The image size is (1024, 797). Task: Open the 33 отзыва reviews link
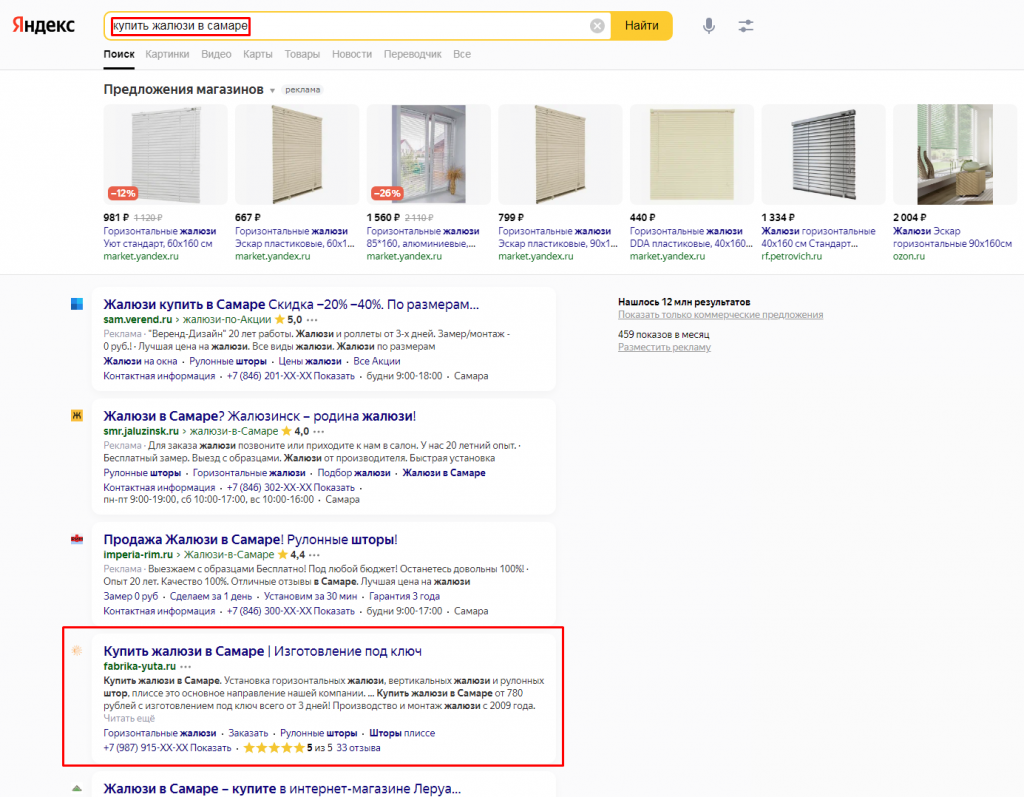pos(358,749)
